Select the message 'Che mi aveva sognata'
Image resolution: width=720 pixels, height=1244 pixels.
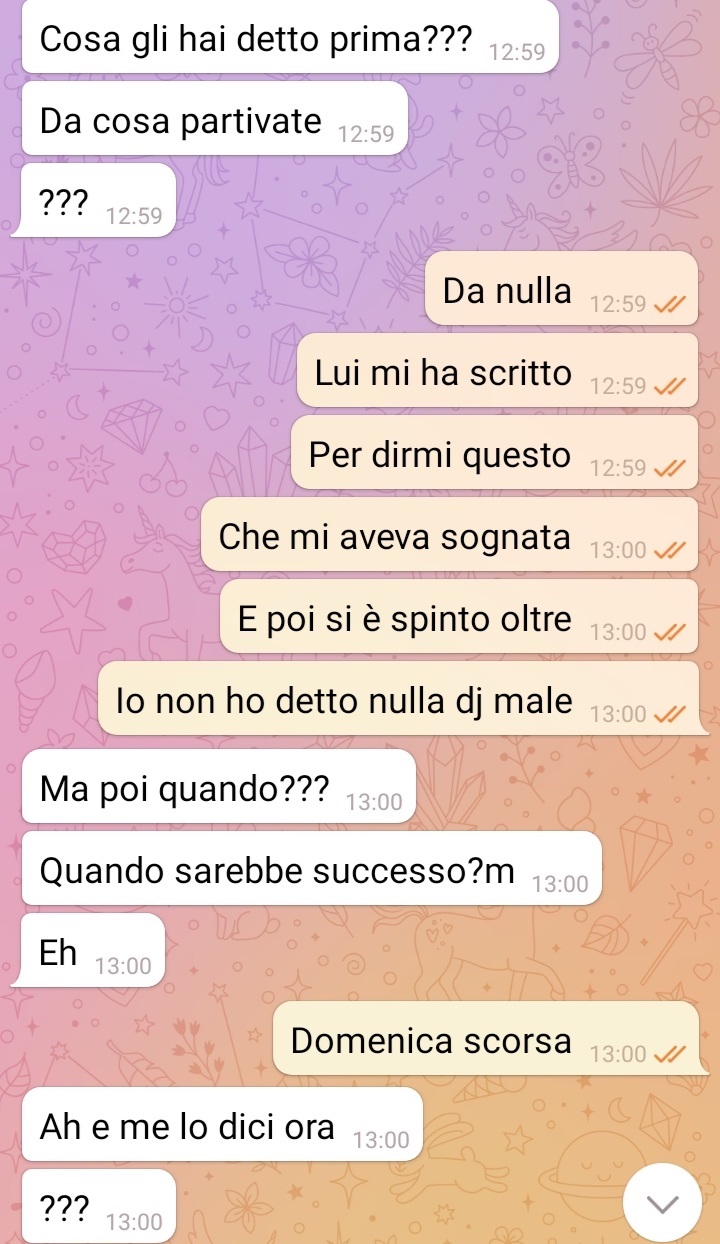pos(449,534)
